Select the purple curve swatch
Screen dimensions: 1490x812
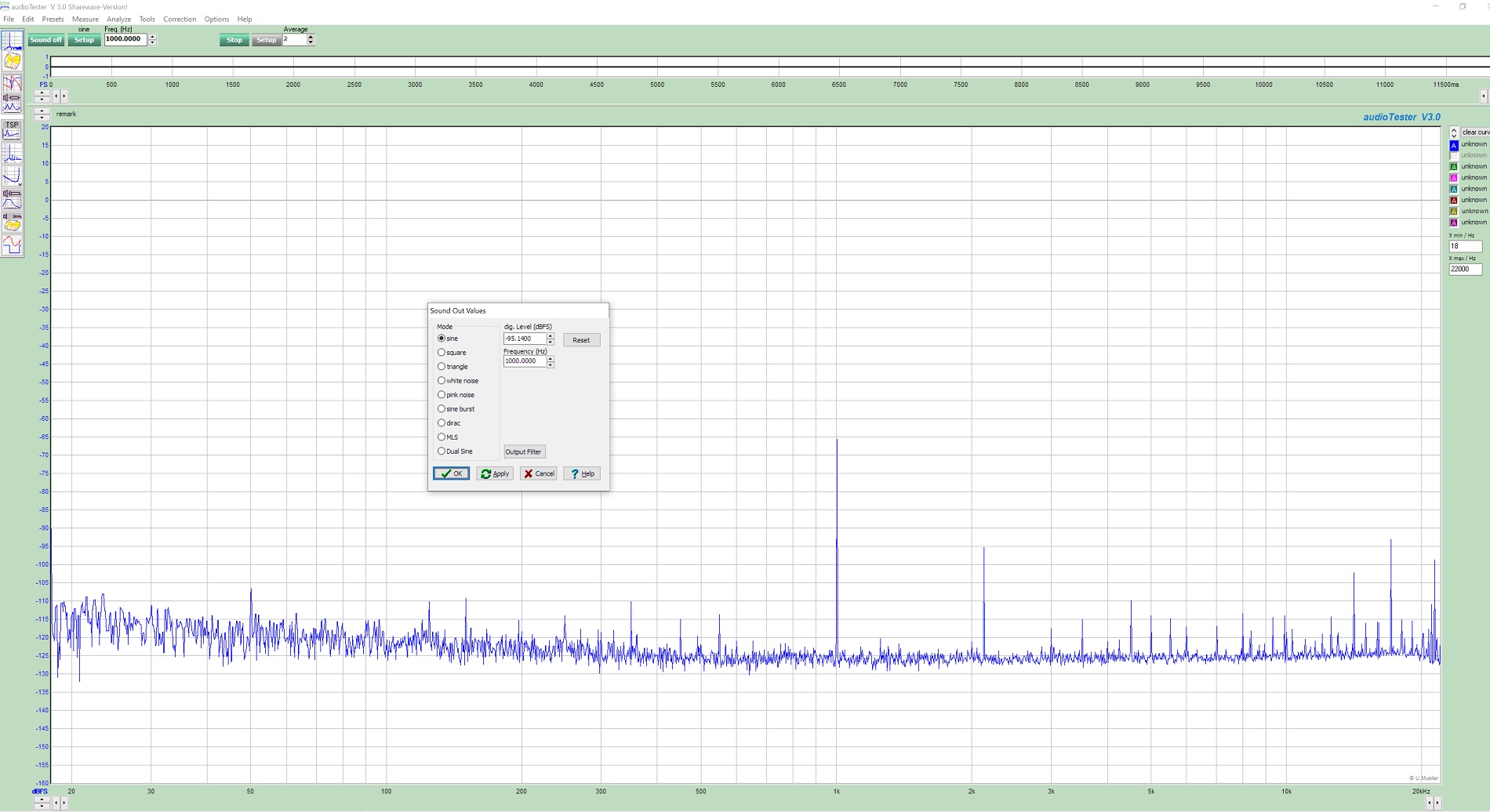tap(1454, 223)
